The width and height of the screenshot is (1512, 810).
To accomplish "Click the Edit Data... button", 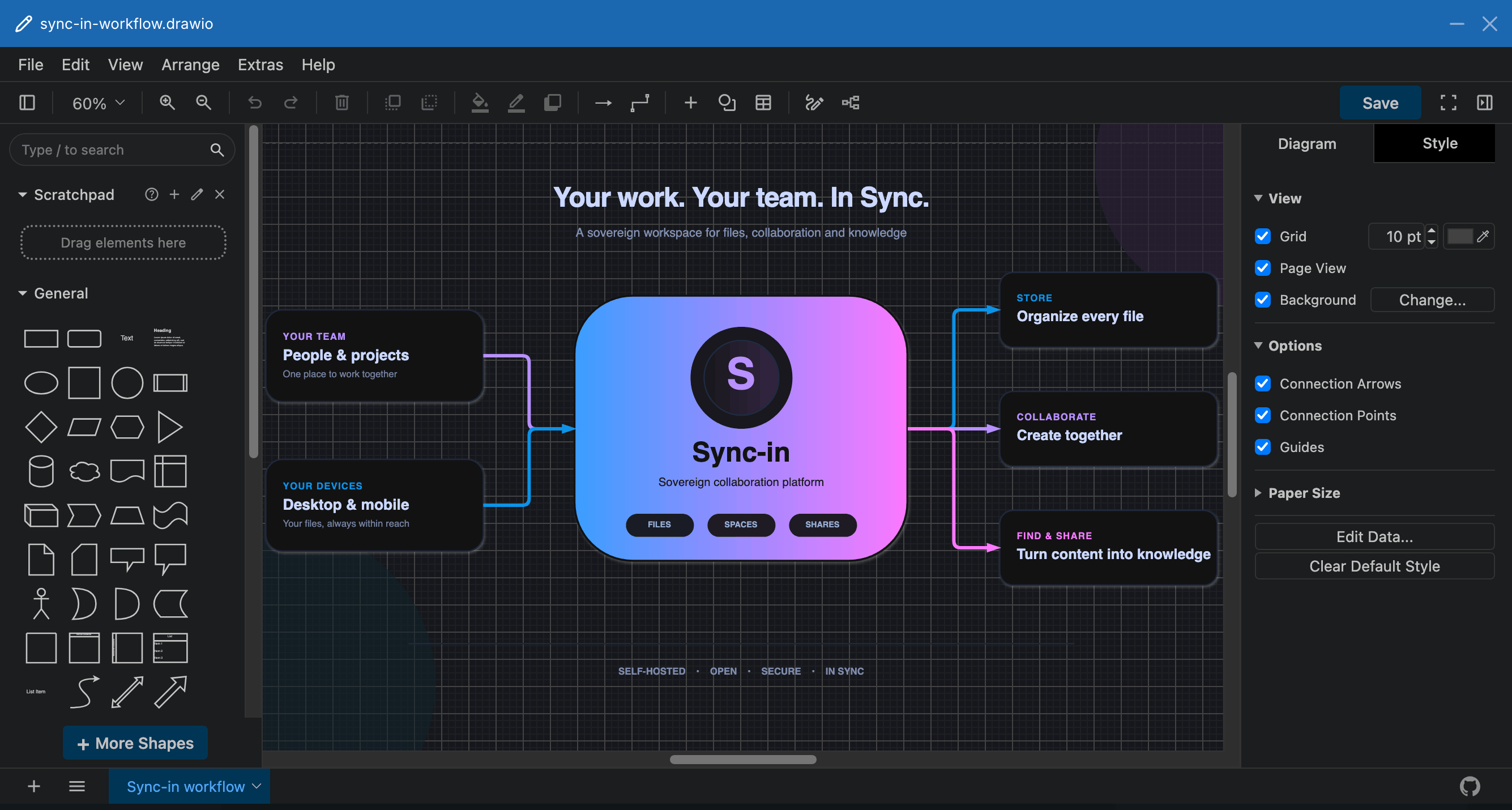I will [1374, 536].
